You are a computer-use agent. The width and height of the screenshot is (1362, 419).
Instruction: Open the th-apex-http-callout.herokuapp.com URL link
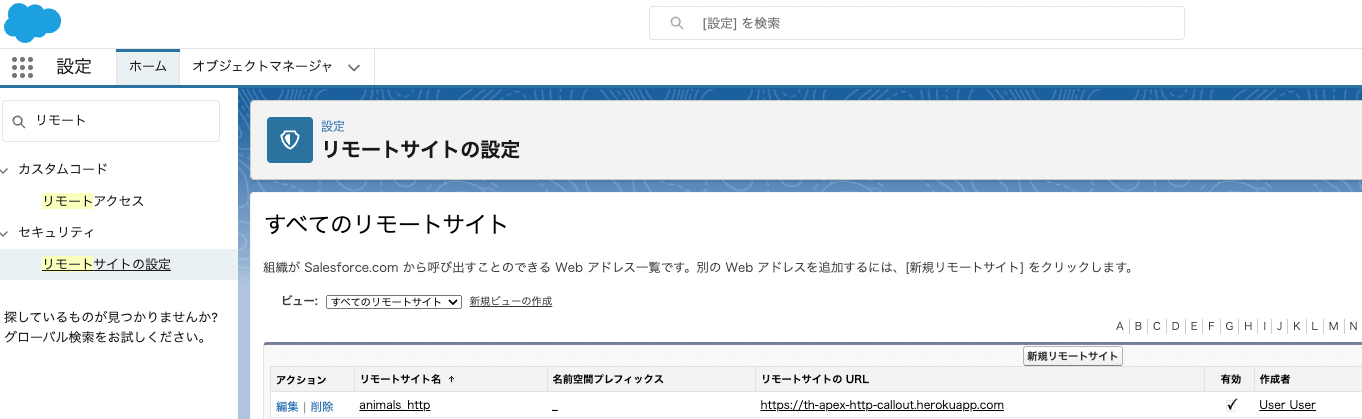(x=882, y=405)
